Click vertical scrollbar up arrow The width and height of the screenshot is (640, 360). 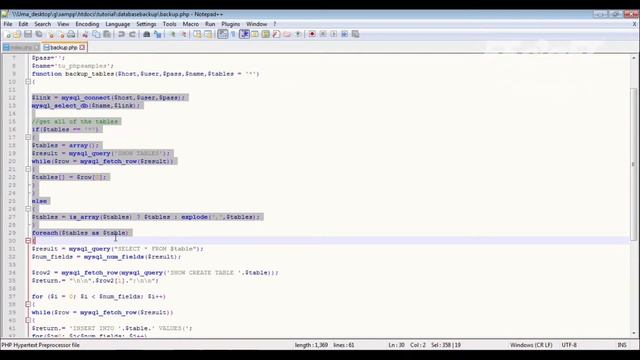tap(633, 58)
